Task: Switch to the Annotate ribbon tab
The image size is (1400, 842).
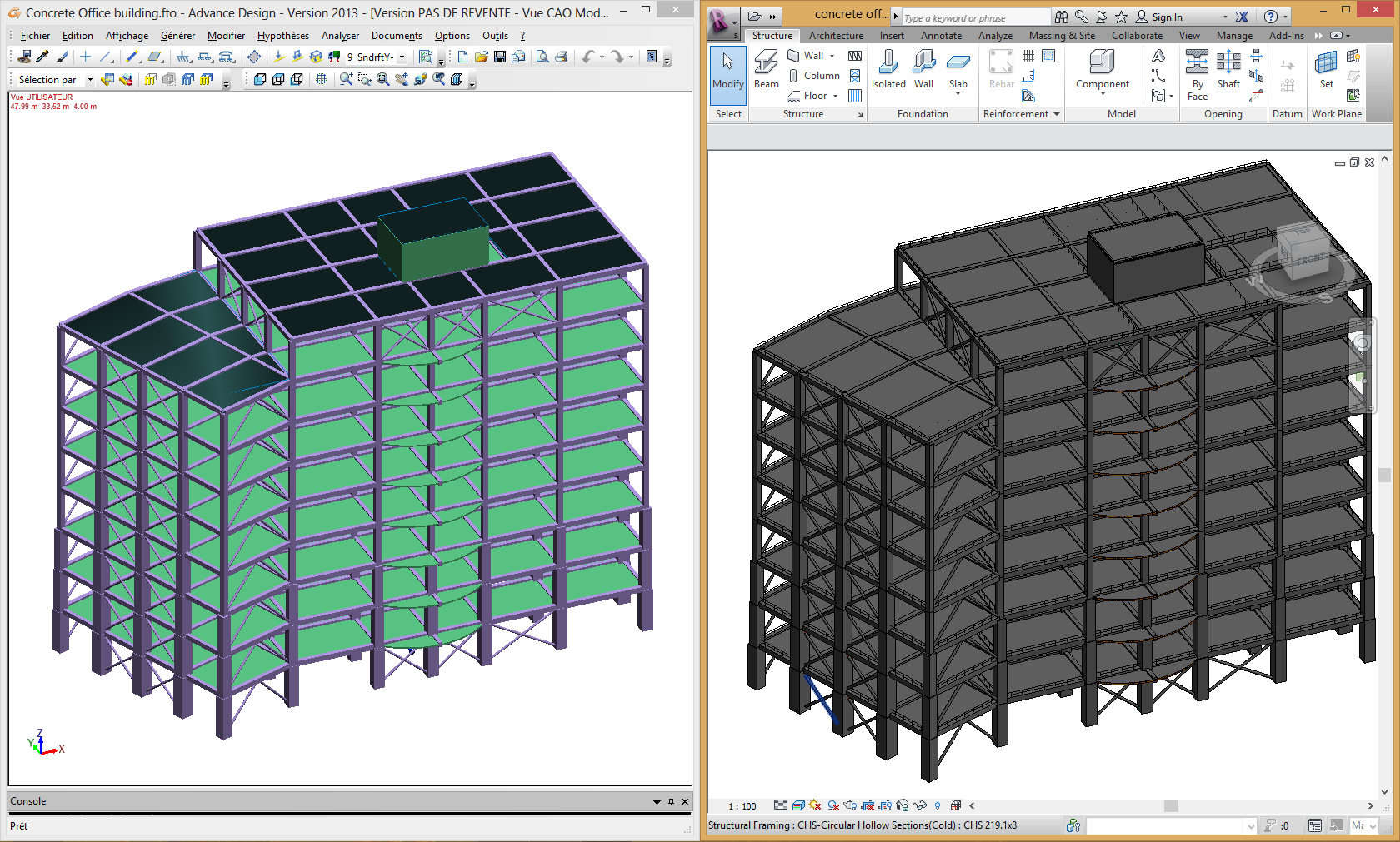Action: [941, 36]
